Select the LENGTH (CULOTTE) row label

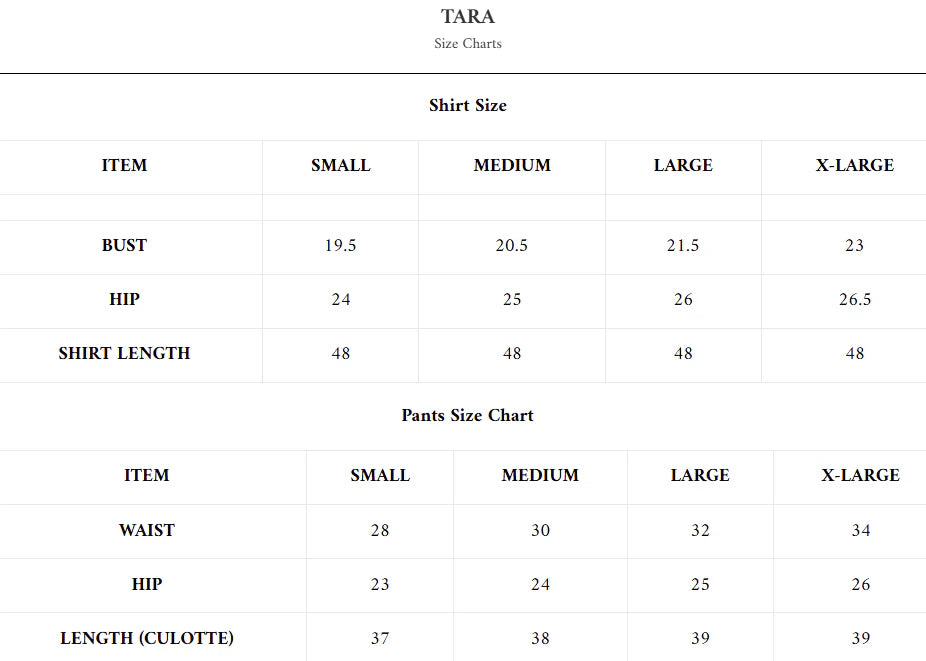click(146, 638)
